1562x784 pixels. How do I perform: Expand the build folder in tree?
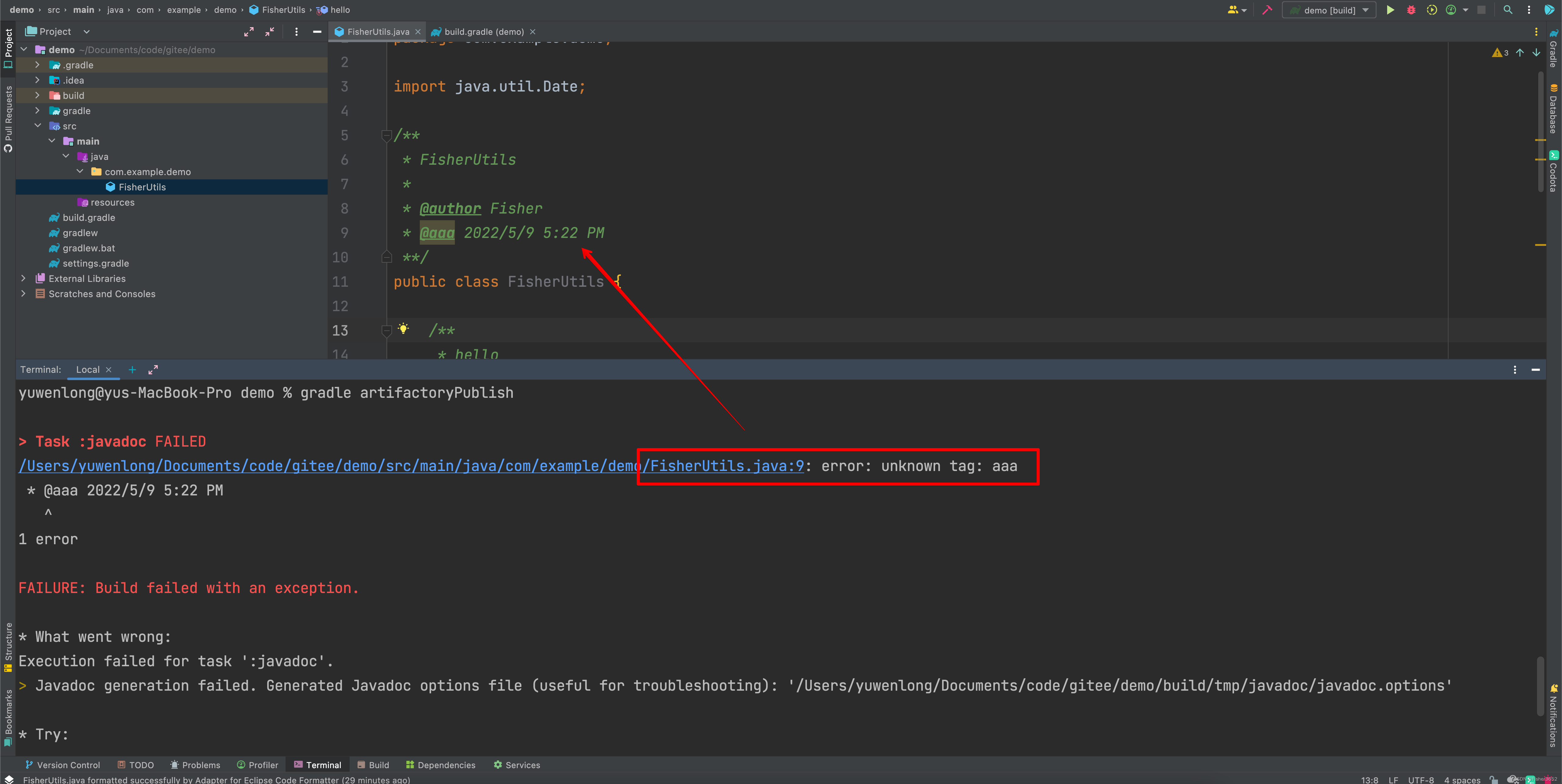(x=38, y=95)
